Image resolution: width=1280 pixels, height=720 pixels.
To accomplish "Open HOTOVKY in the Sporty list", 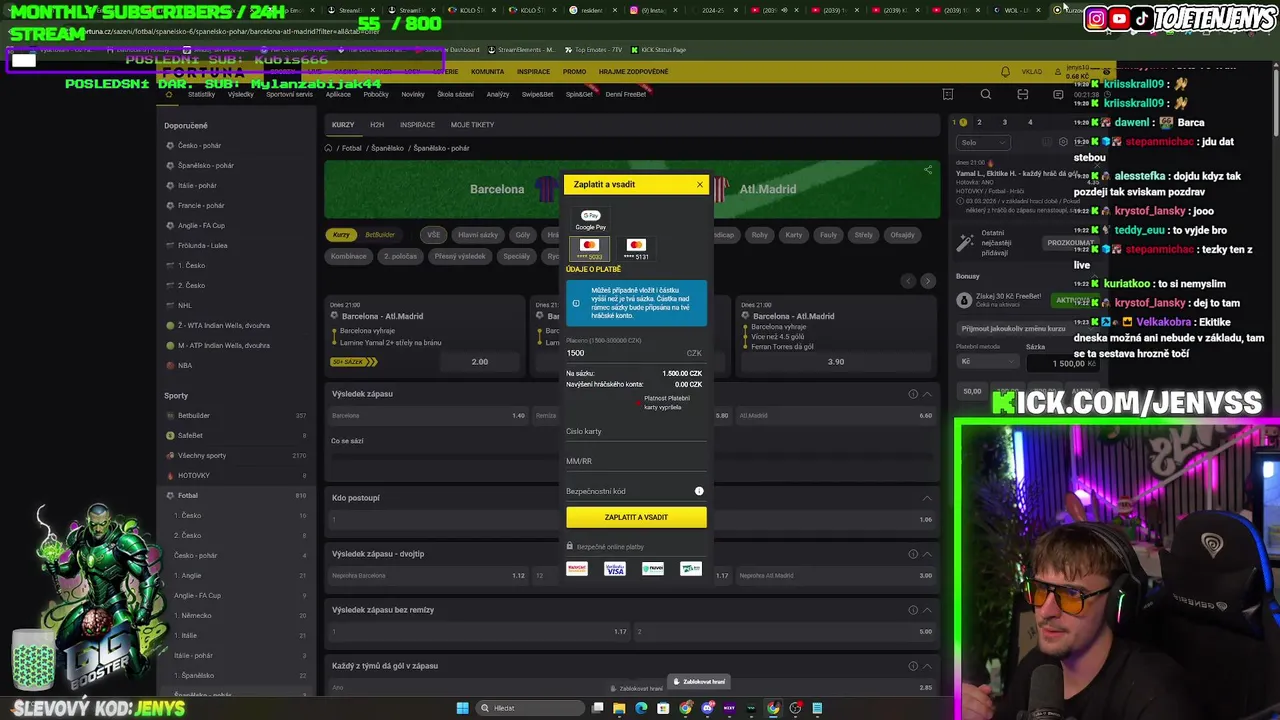I will [194, 475].
